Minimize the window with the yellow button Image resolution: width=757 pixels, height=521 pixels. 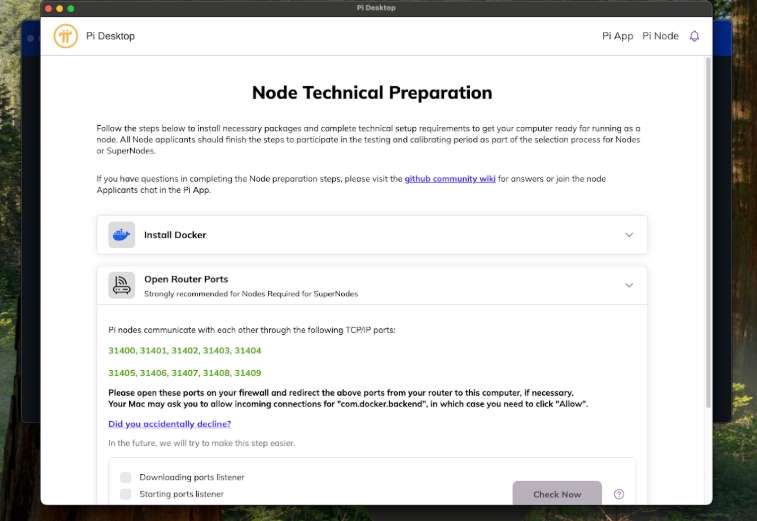tap(59, 8)
